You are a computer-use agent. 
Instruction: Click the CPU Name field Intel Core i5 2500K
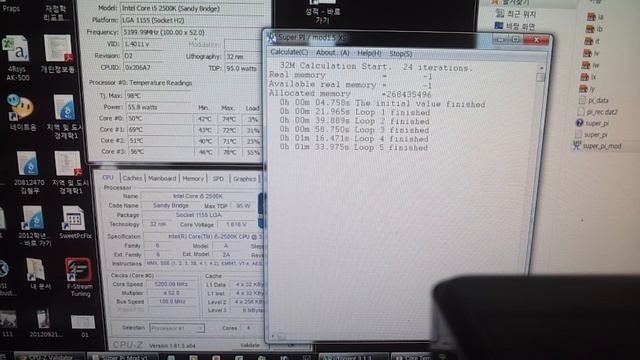198,196
